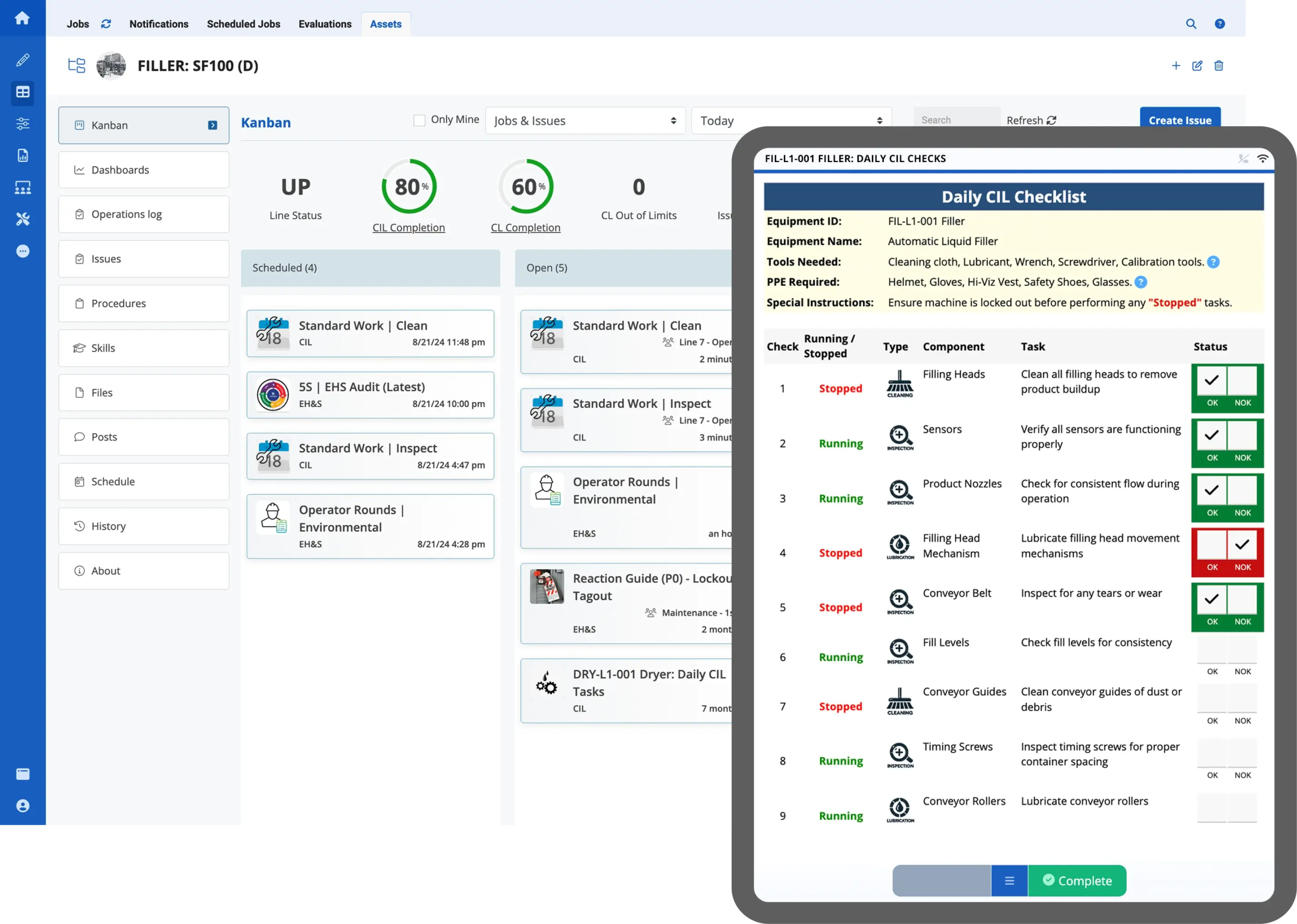Toggle OK for Product Nozzles check
Image resolution: width=1297 pixels, height=924 pixels.
coord(1212,490)
